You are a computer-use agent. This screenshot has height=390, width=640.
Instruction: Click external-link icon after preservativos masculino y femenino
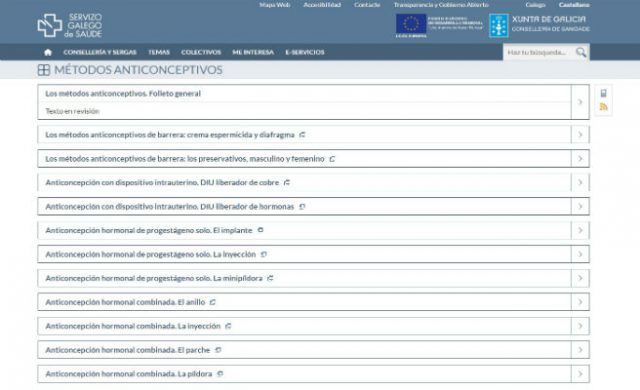click(332, 159)
